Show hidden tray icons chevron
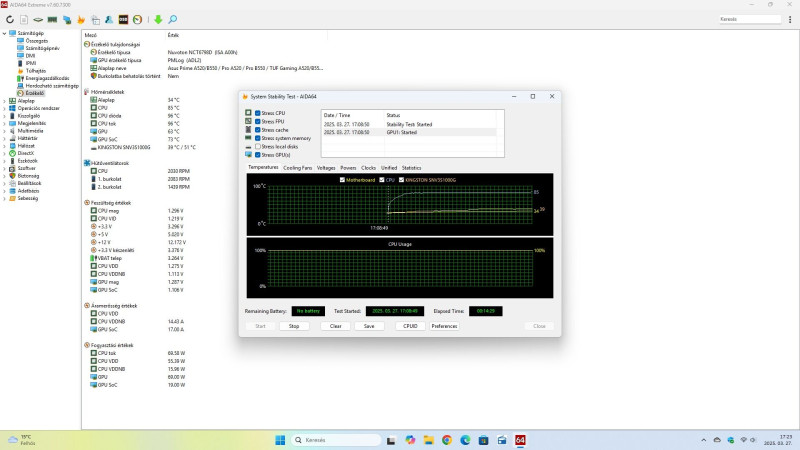The height and width of the screenshot is (450, 800). coord(704,440)
